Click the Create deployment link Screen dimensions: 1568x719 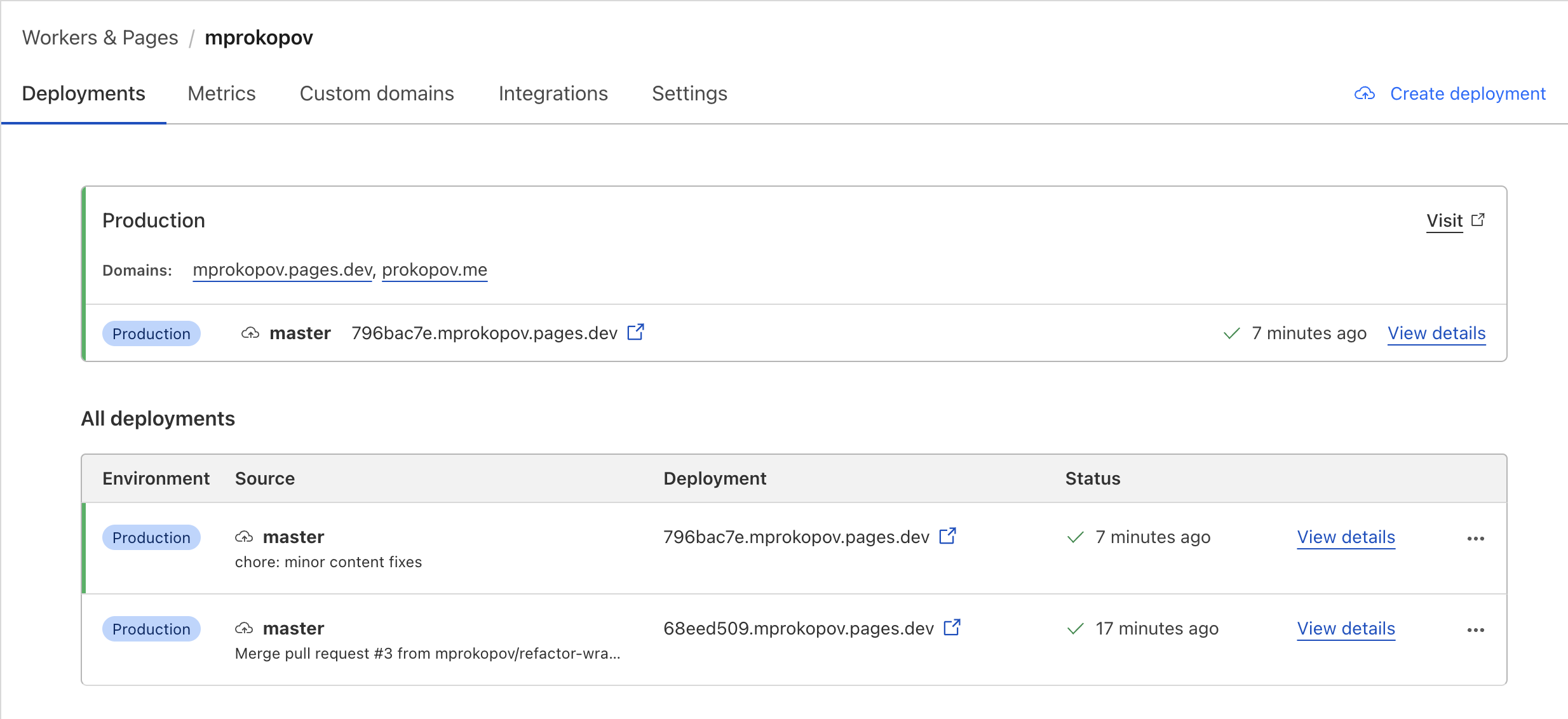[x=1468, y=94]
